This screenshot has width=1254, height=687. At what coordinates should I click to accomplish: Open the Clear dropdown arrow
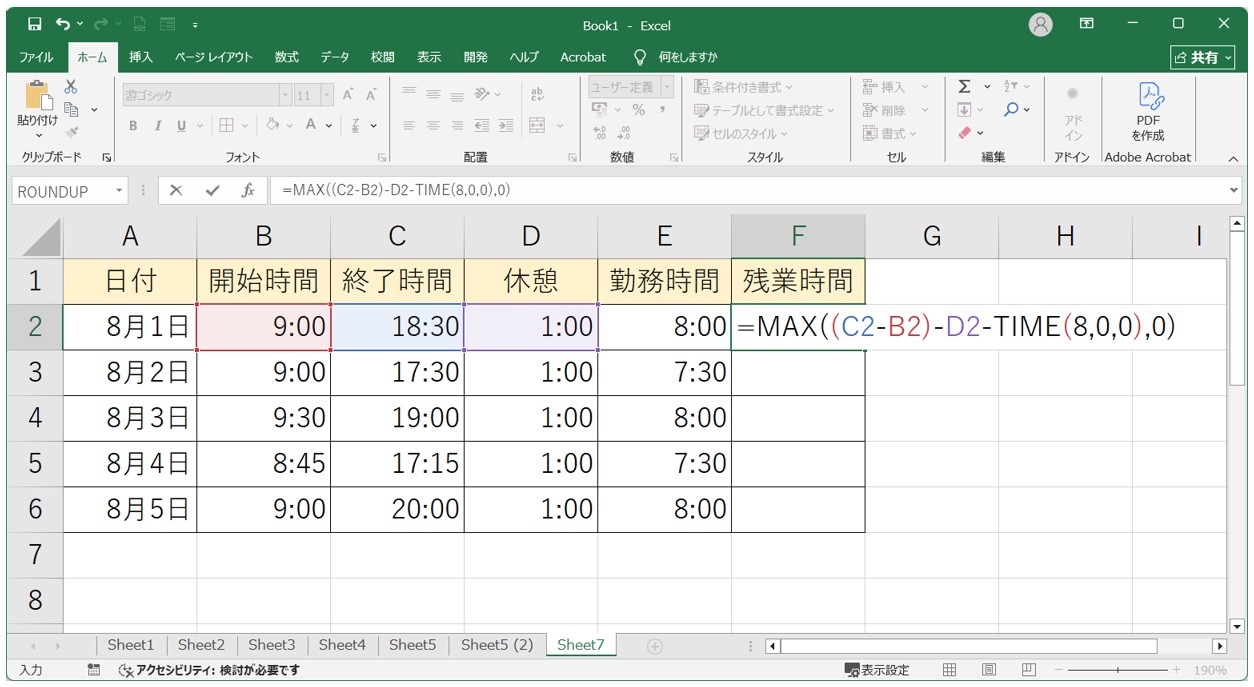coord(981,132)
